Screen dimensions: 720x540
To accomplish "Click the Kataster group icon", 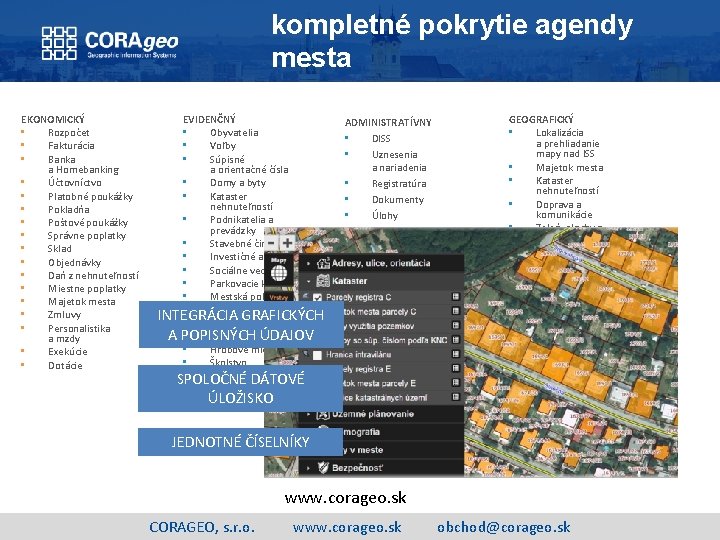I will tap(323, 281).
